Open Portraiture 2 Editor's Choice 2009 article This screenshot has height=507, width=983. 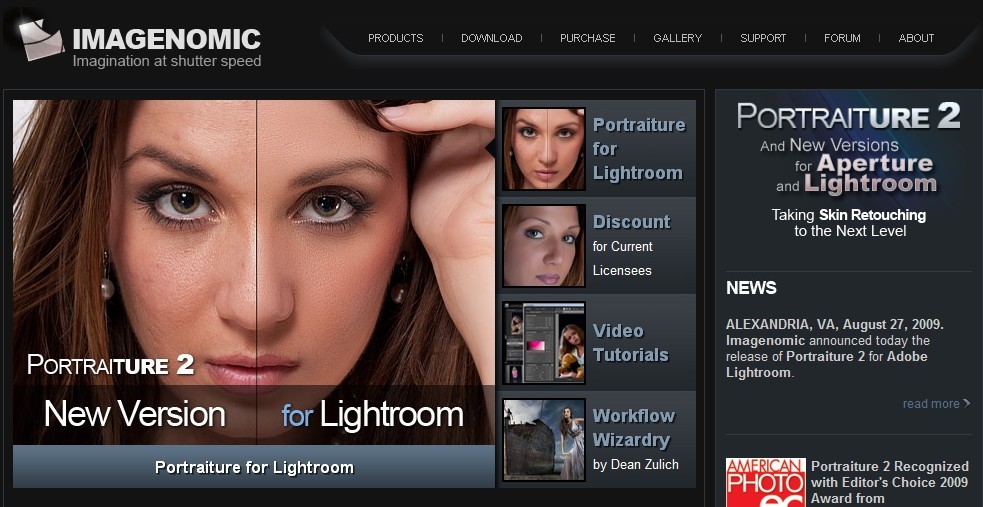890,483
